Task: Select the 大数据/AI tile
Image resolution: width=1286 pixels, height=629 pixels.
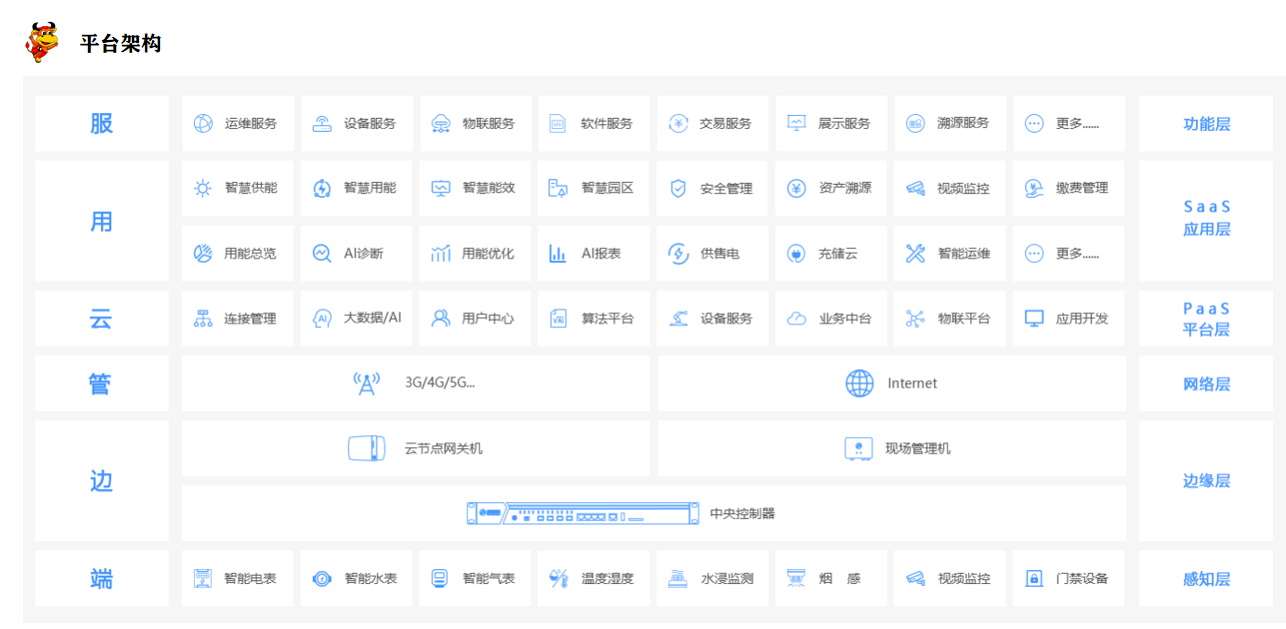Action: 357,319
